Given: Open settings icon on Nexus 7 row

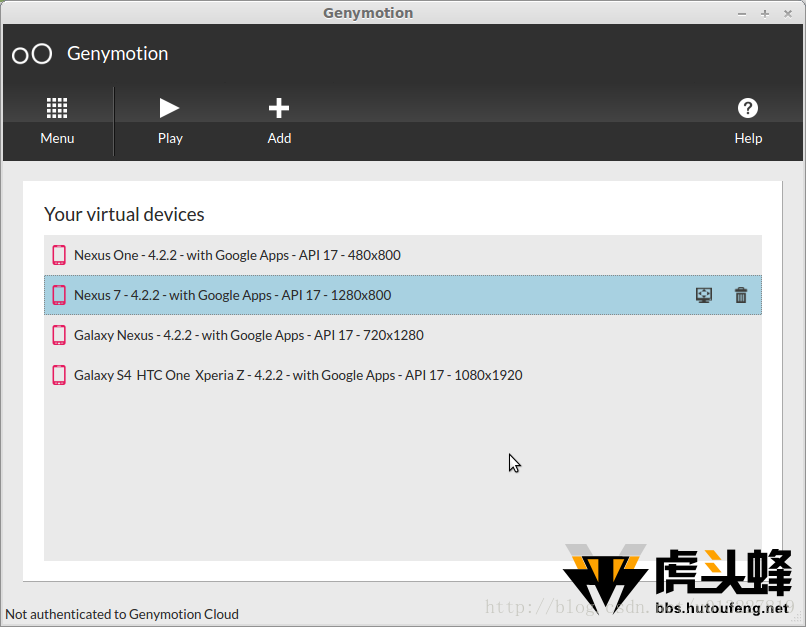Looking at the screenshot, I should [704, 295].
